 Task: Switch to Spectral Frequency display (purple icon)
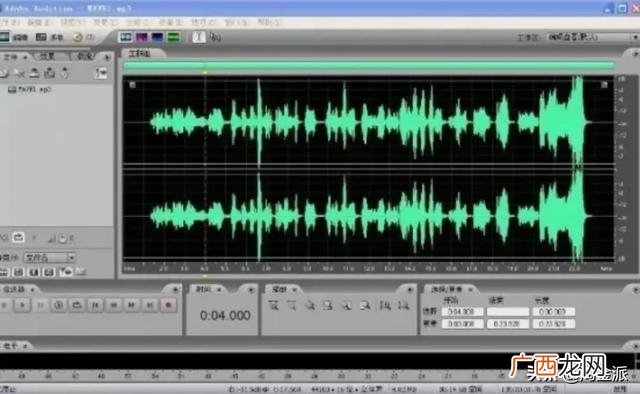[x=142, y=37]
